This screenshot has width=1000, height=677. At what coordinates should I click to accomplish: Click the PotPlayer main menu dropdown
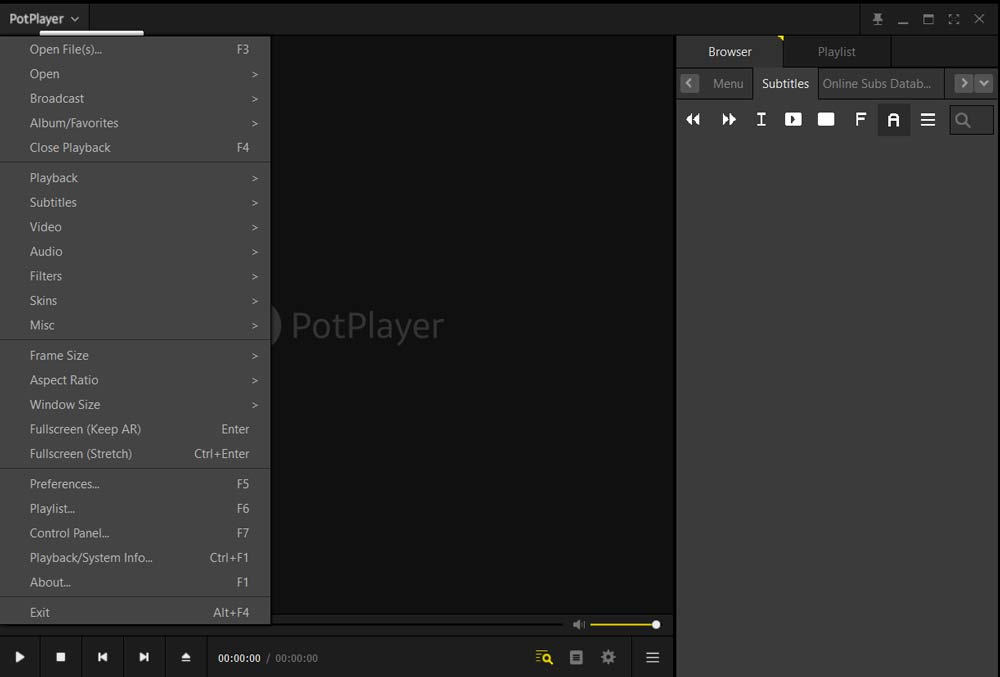point(44,19)
